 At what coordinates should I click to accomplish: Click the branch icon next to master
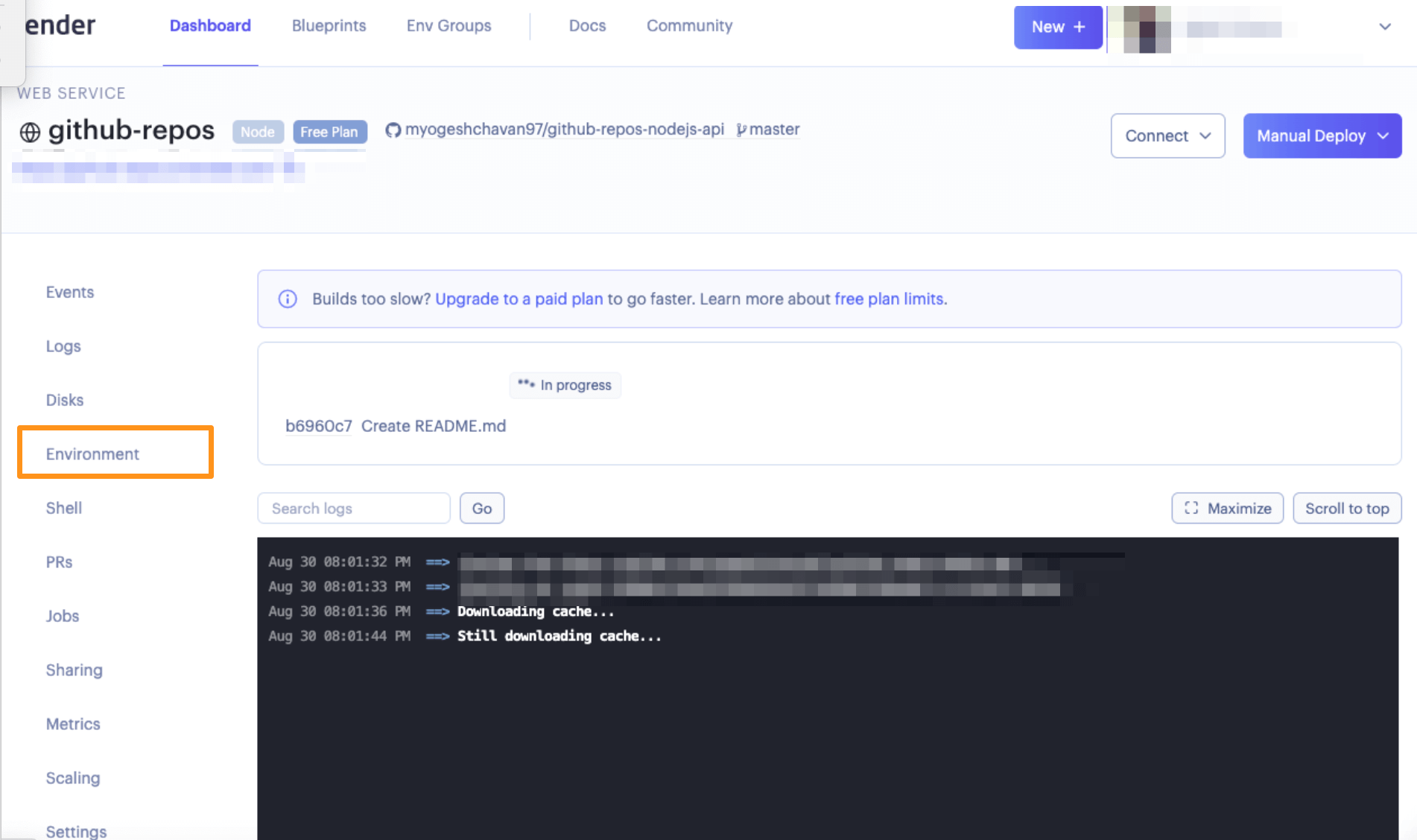click(741, 130)
